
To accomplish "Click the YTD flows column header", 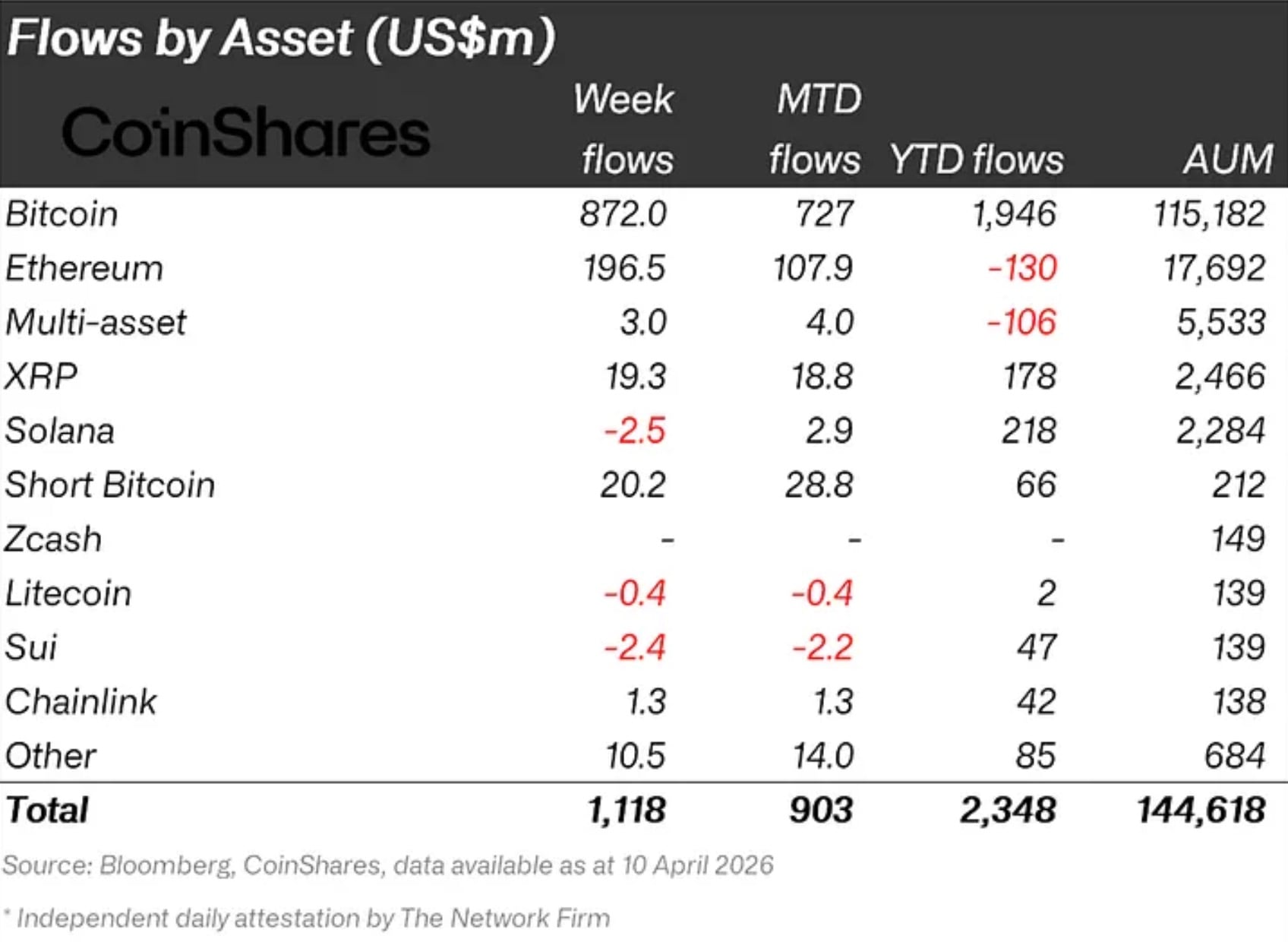I will (x=977, y=160).
